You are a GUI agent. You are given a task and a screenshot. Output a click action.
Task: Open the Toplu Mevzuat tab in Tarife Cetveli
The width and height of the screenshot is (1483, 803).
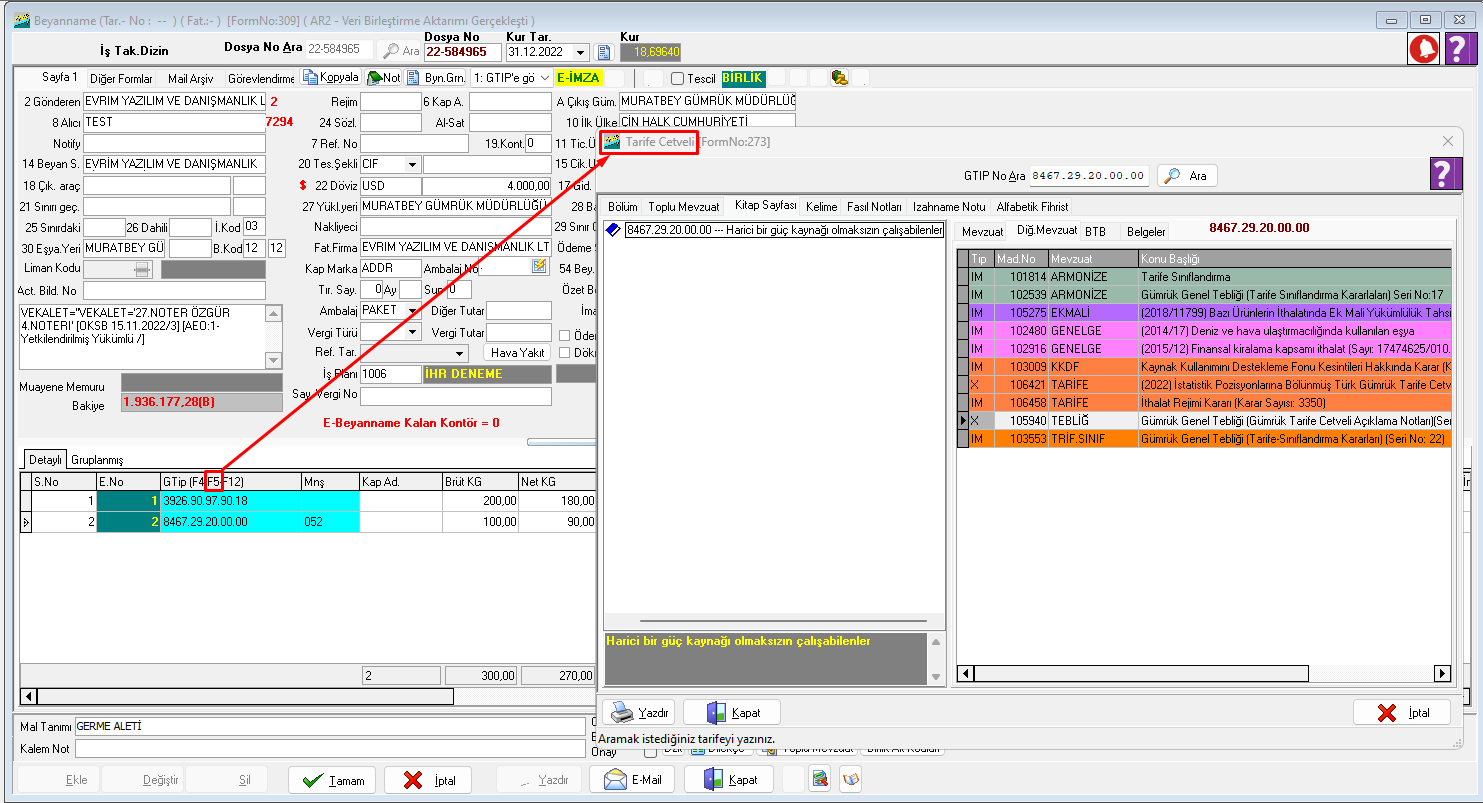click(684, 206)
